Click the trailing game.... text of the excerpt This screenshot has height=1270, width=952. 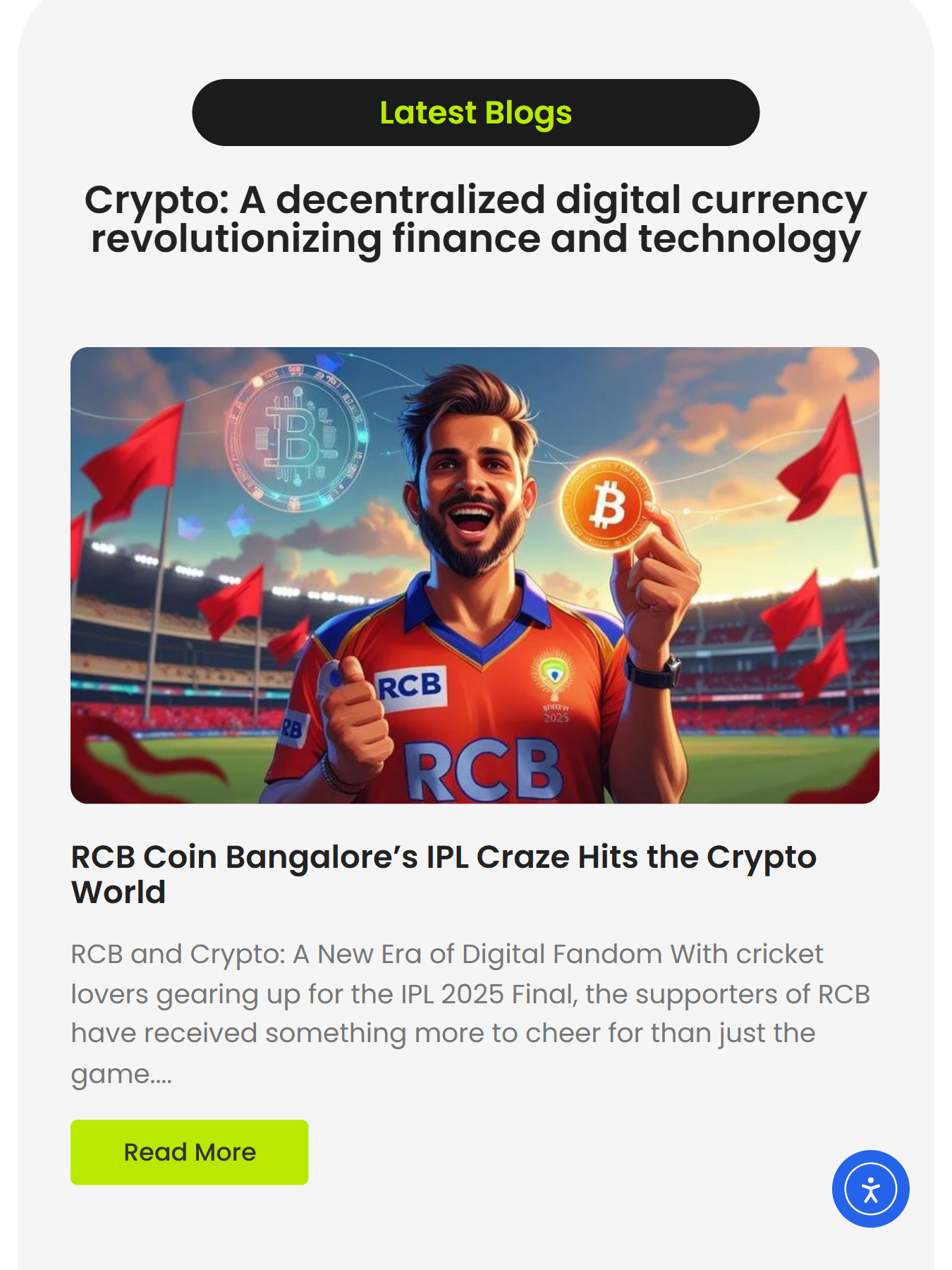point(121,1075)
